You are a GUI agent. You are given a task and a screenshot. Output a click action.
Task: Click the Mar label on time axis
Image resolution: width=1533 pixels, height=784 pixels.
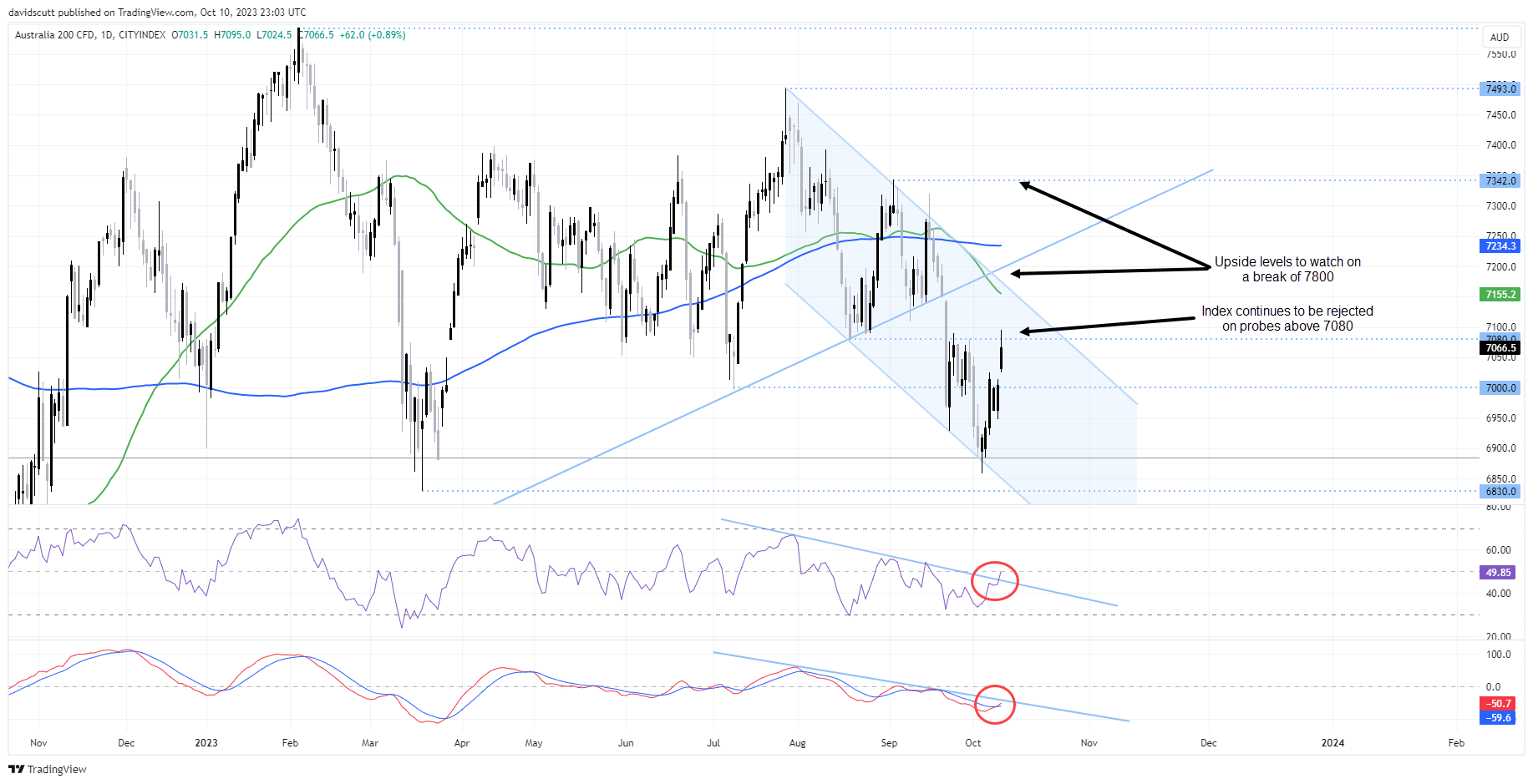click(x=370, y=743)
